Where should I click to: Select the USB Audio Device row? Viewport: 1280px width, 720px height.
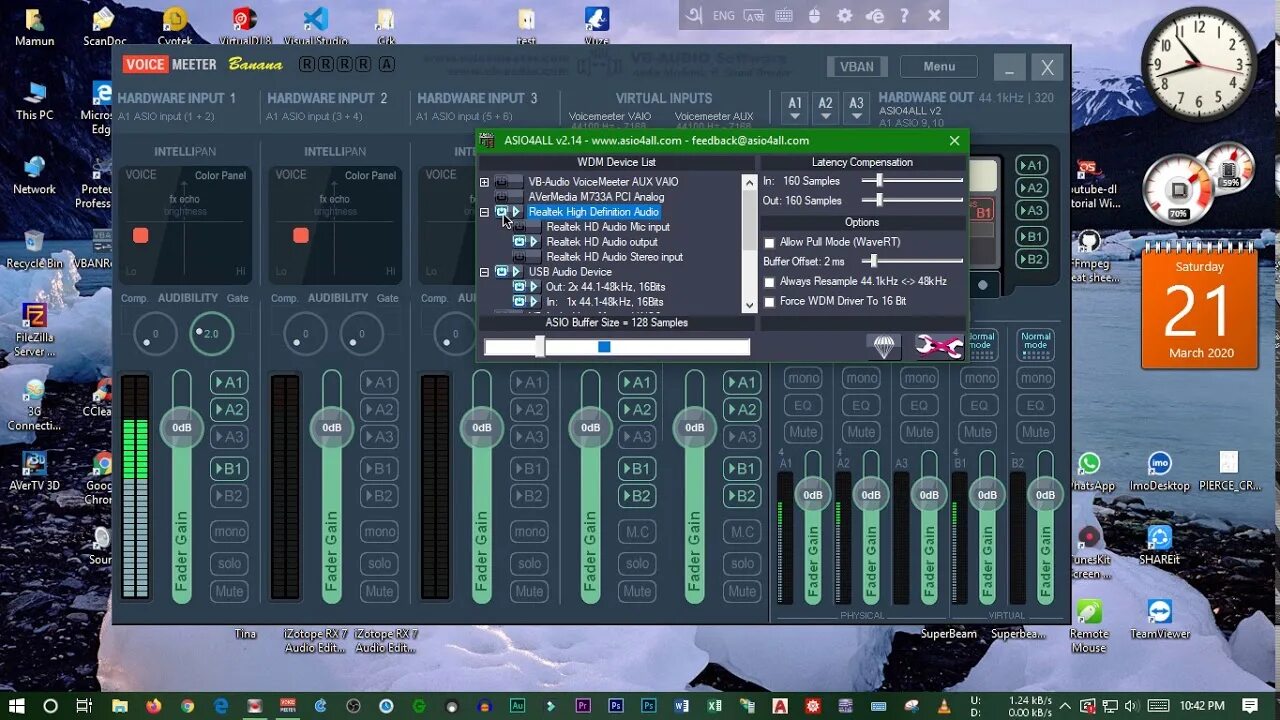(x=569, y=272)
